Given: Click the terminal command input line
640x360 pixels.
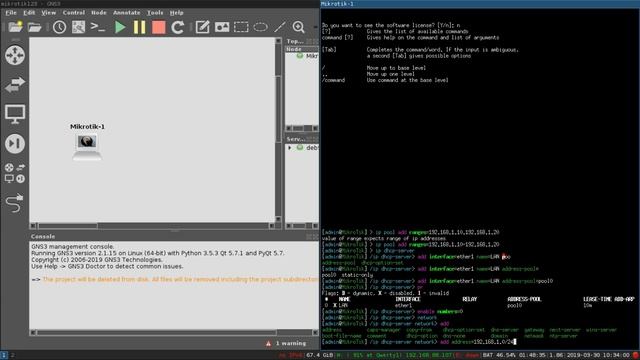Looking at the screenshot, I should point(420,342).
